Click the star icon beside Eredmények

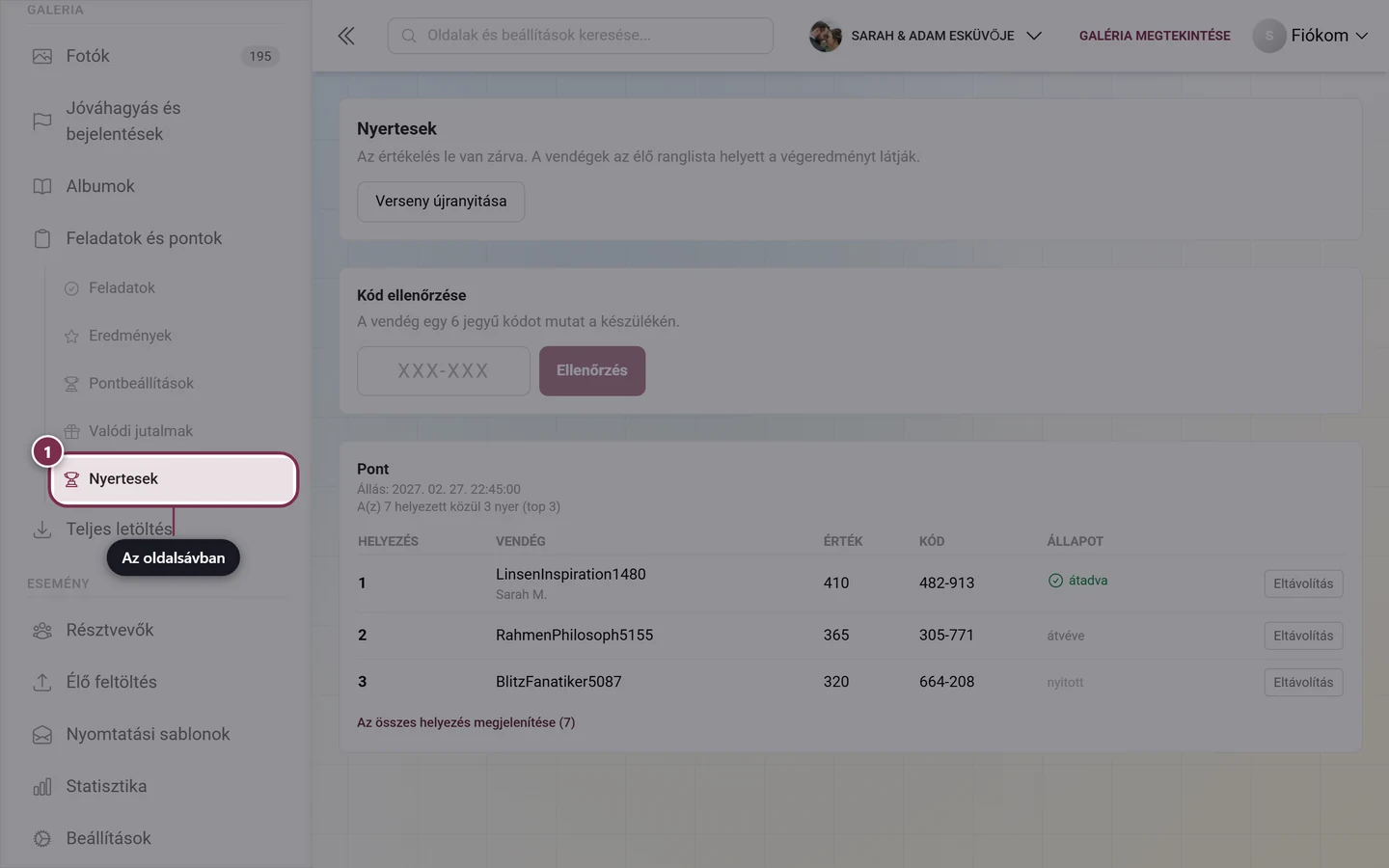[71, 336]
